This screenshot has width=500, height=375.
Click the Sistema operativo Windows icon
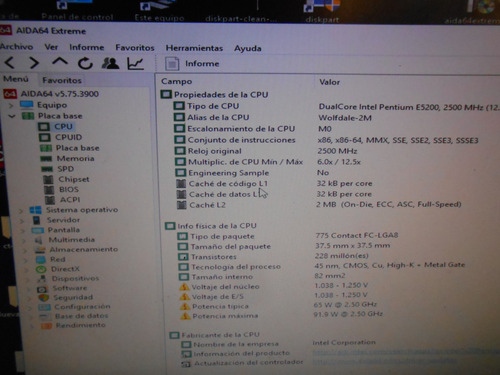tap(35, 210)
